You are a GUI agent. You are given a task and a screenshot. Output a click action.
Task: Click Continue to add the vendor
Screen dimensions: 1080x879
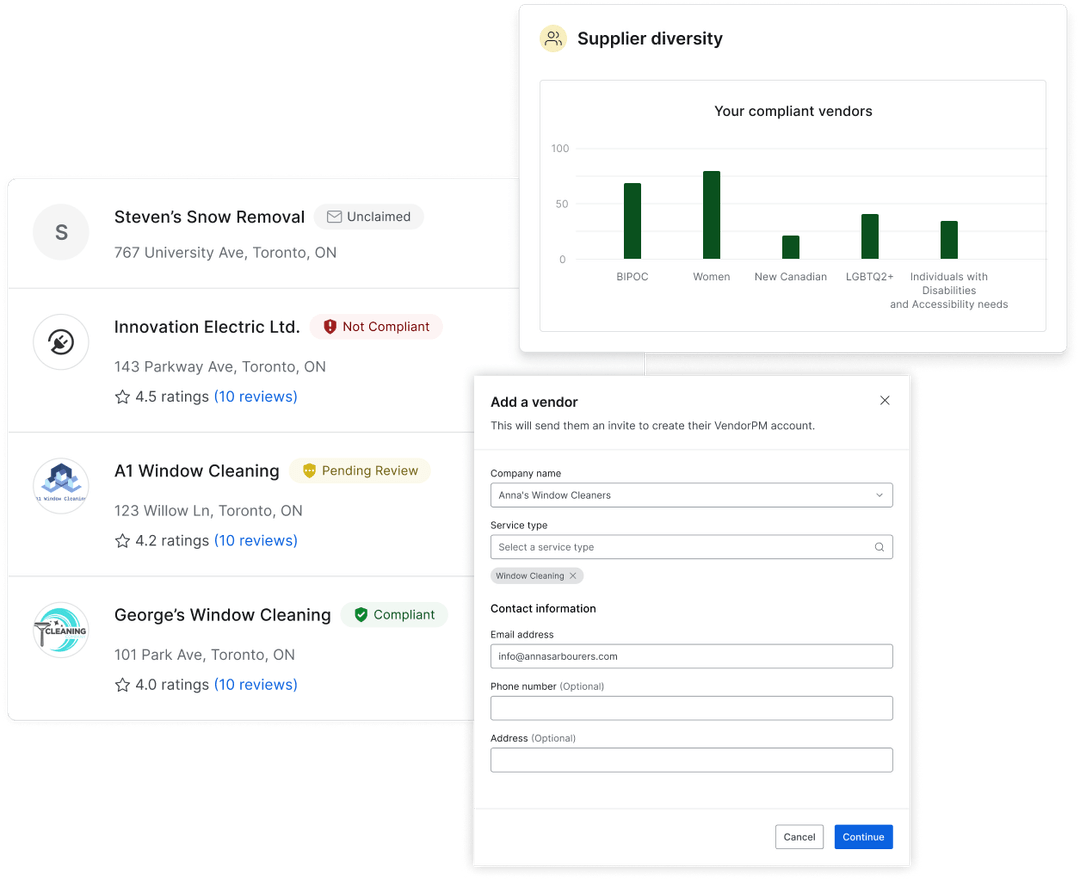click(863, 837)
